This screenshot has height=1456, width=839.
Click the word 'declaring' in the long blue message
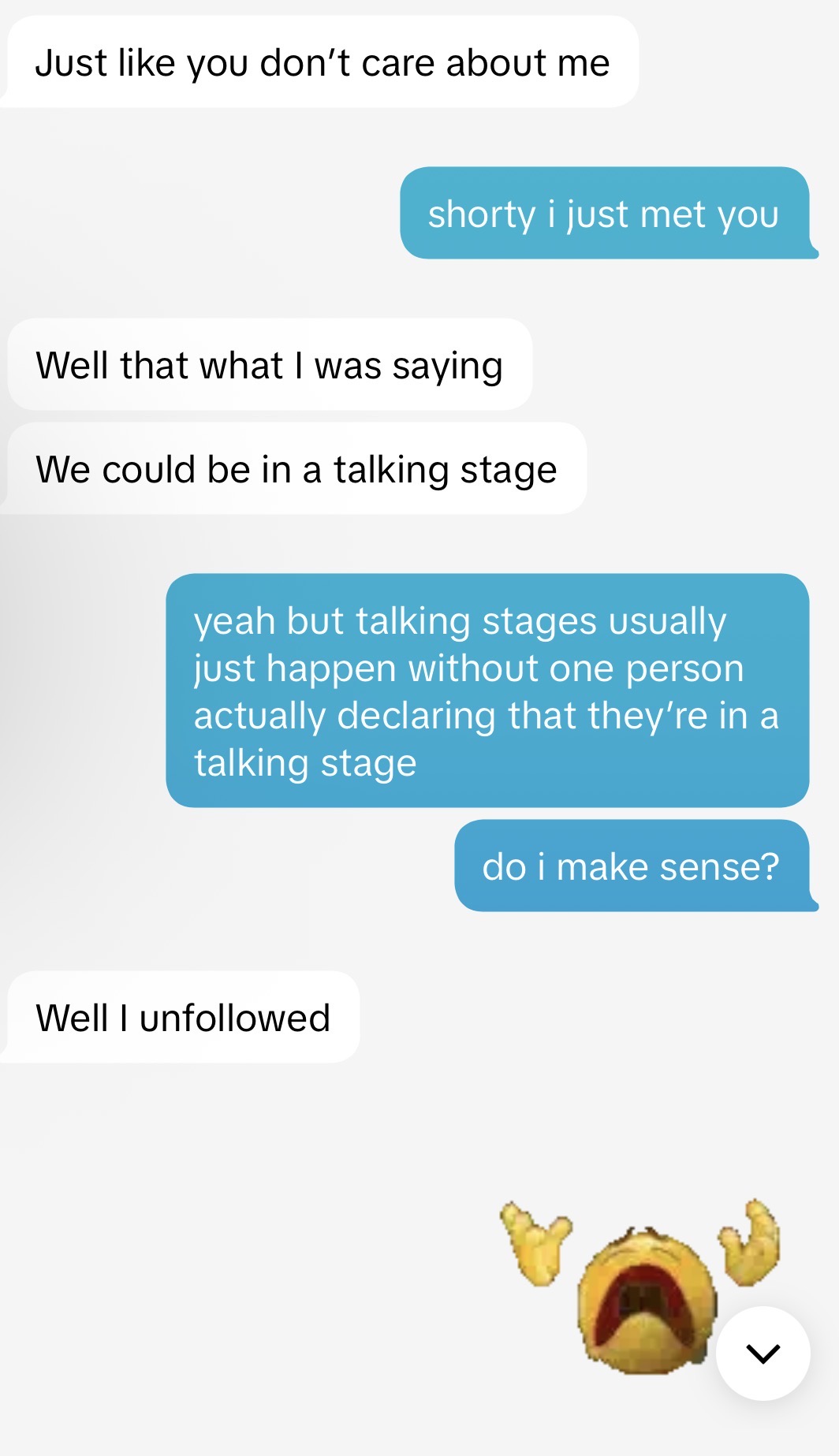(x=417, y=717)
